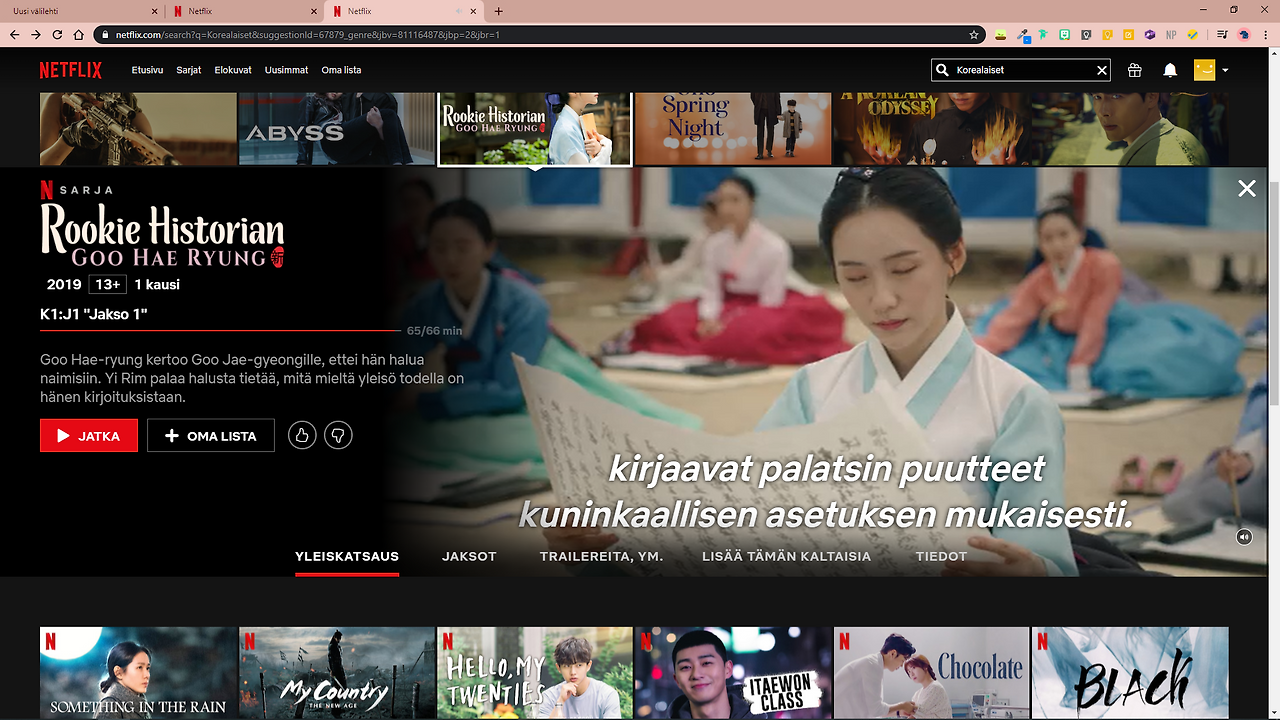Open the Chocolate thumbnail

[931, 673]
